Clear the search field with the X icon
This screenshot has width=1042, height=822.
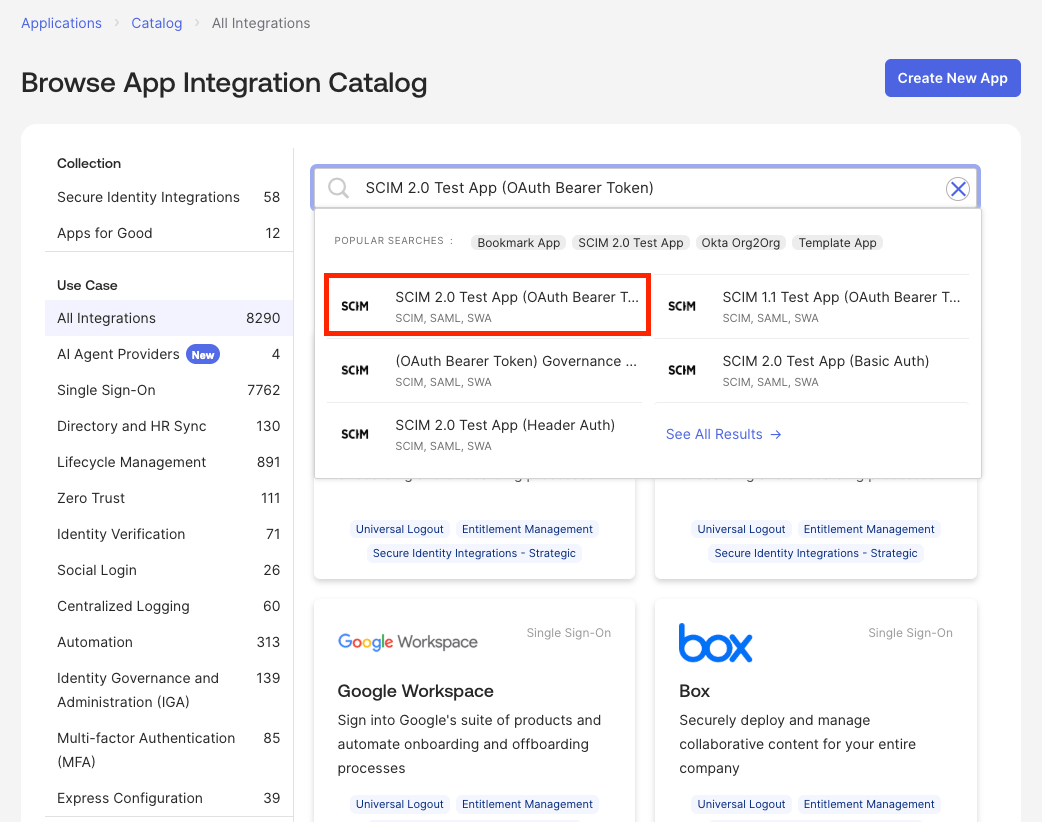(x=958, y=189)
